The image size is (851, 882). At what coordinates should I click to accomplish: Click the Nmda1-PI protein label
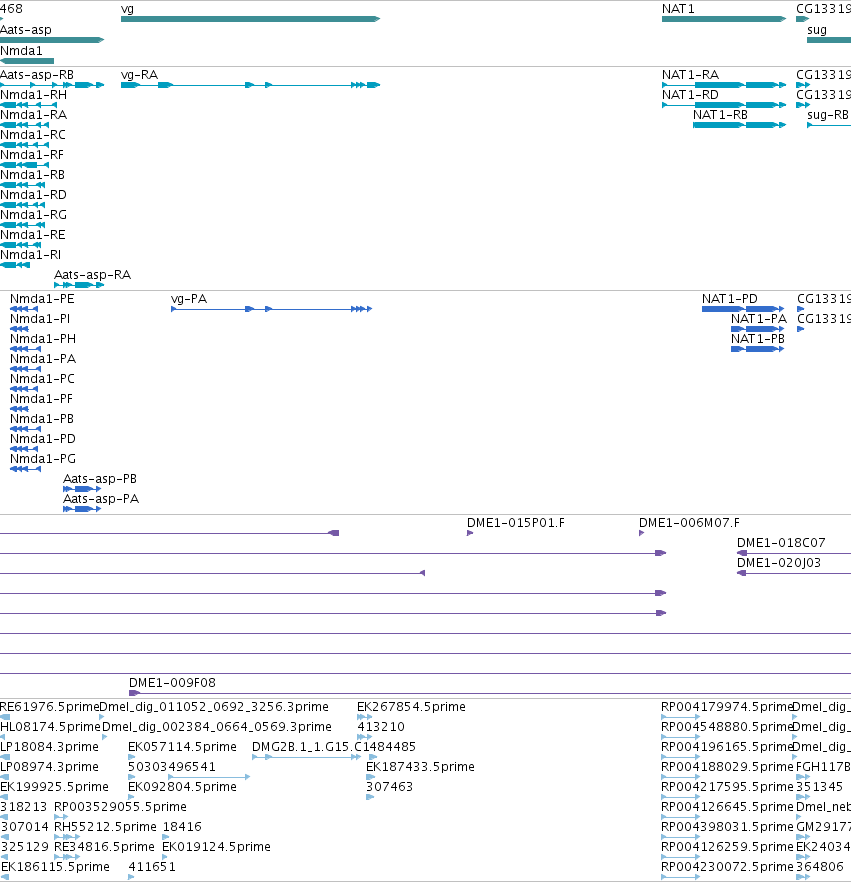point(40,319)
